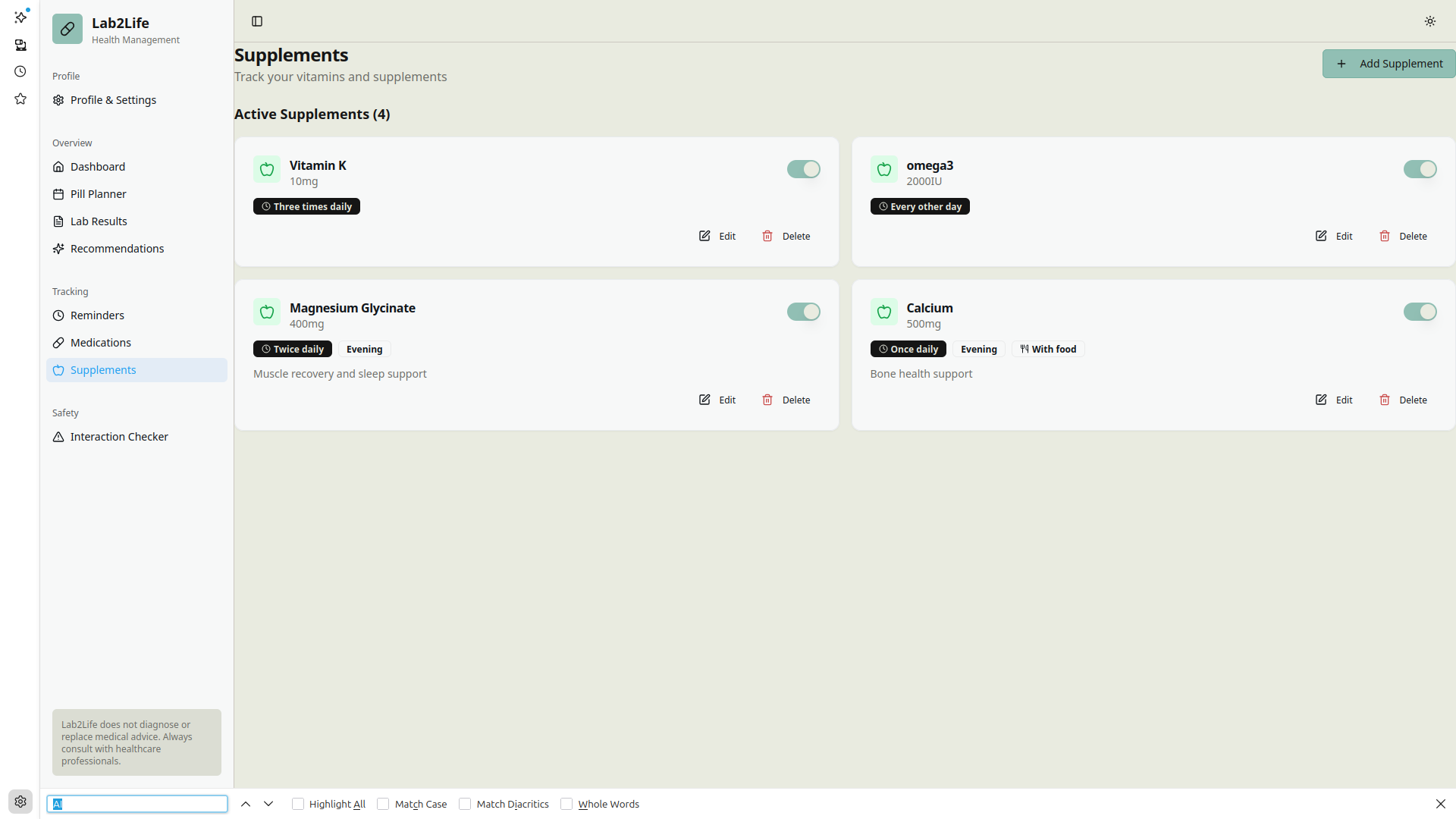Click the edit pencil icon on Calcium card

pyautogui.click(x=1321, y=400)
